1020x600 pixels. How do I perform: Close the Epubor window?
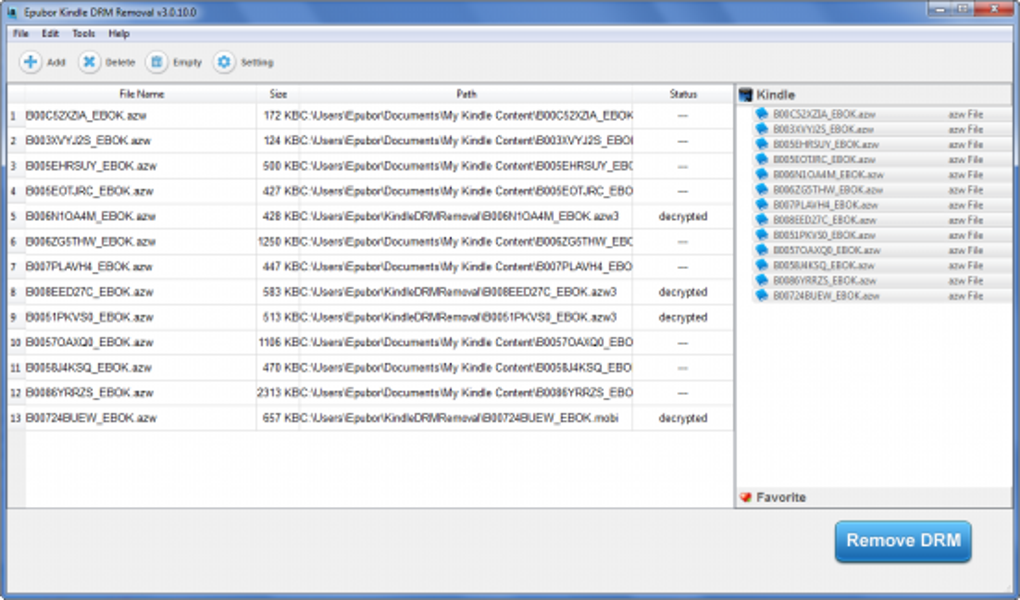pos(996,8)
